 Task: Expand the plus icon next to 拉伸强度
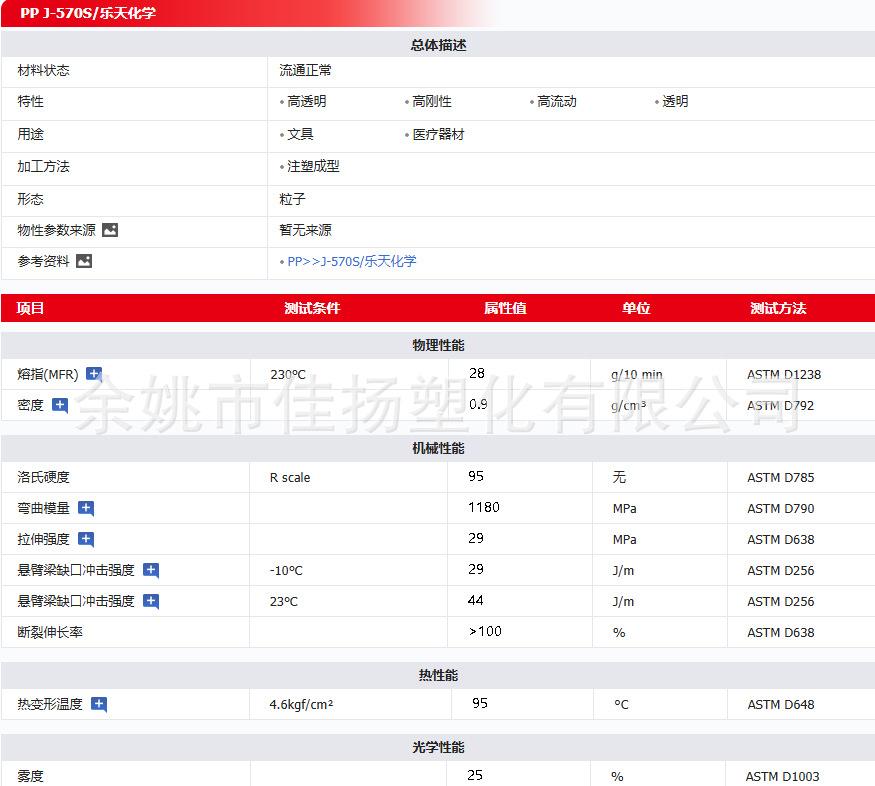pos(86,539)
